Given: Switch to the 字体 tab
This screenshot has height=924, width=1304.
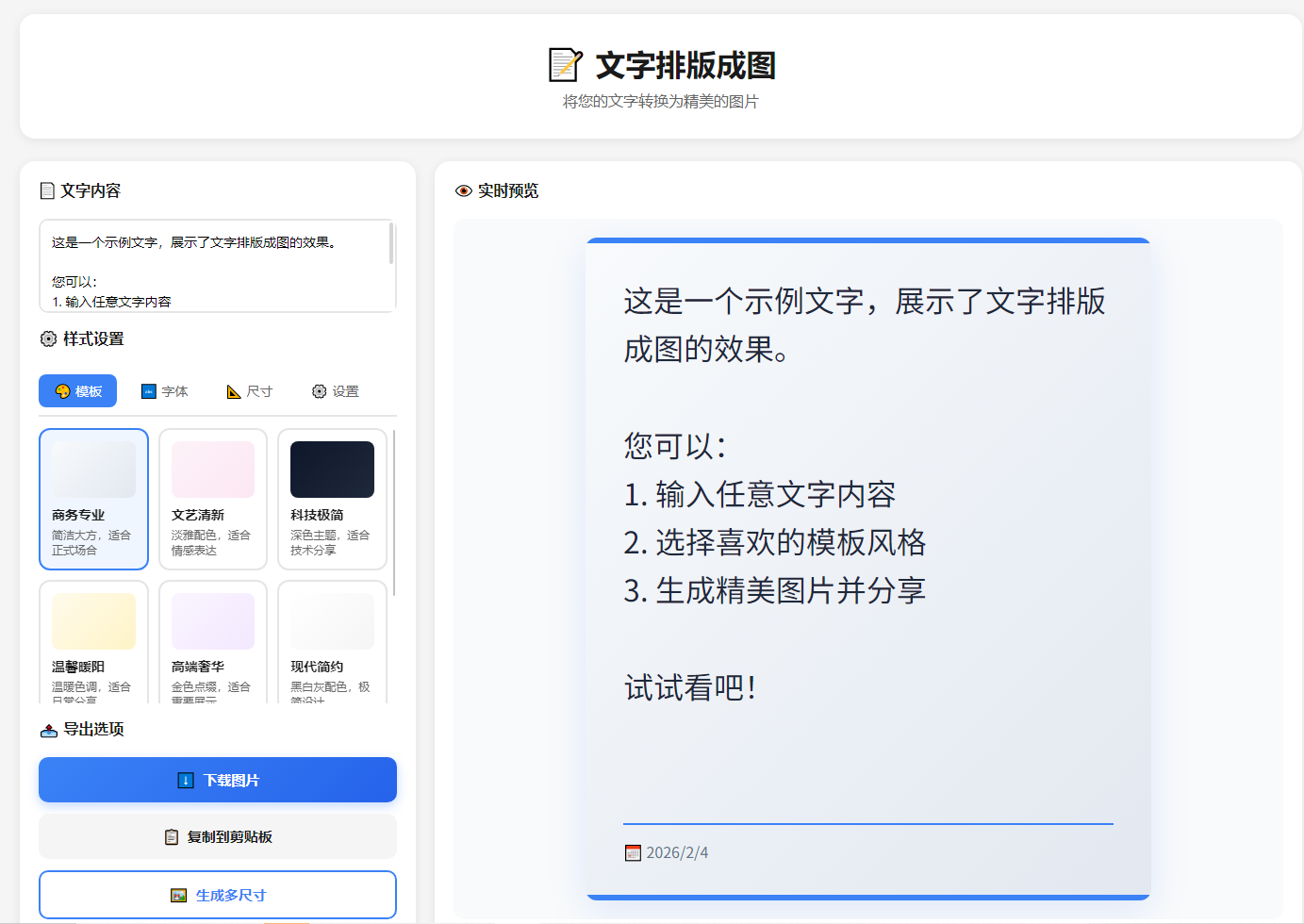Looking at the screenshot, I should tap(164, 391).
